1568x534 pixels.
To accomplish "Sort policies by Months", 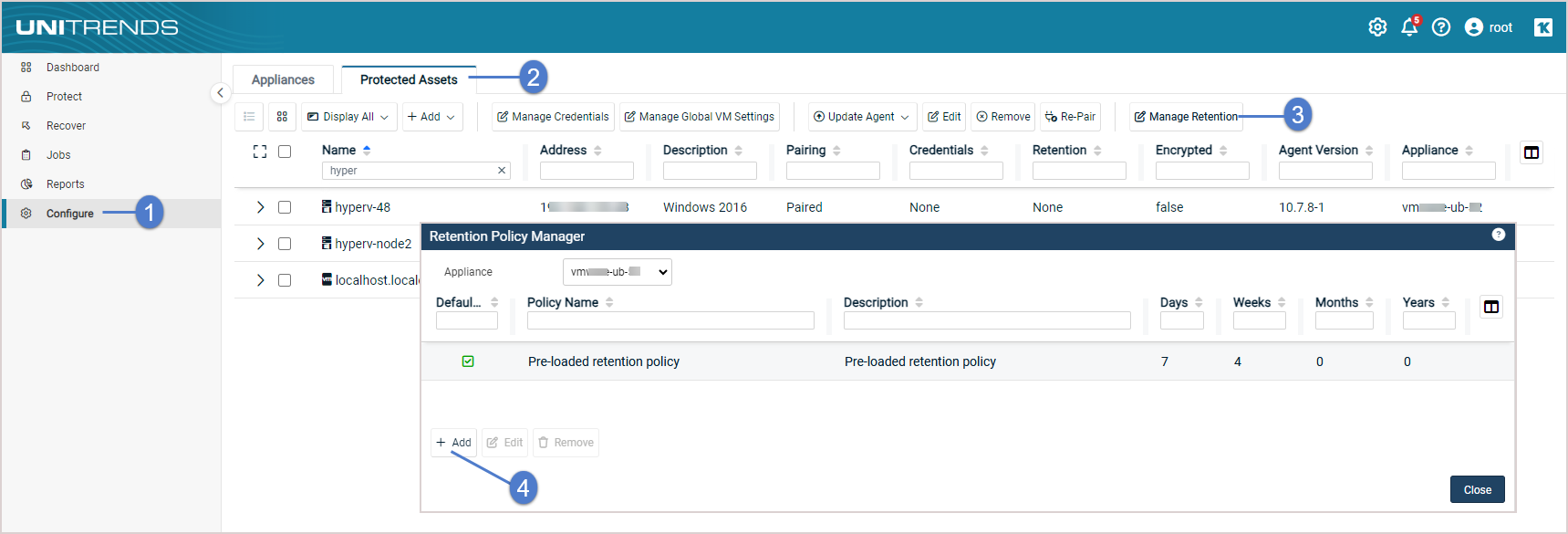I will click(1369, 302).
